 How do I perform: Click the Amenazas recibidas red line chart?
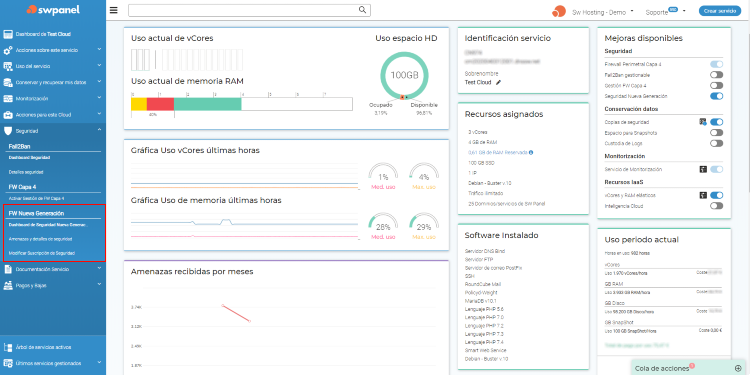pyautogui.click(x=236, y=313)
